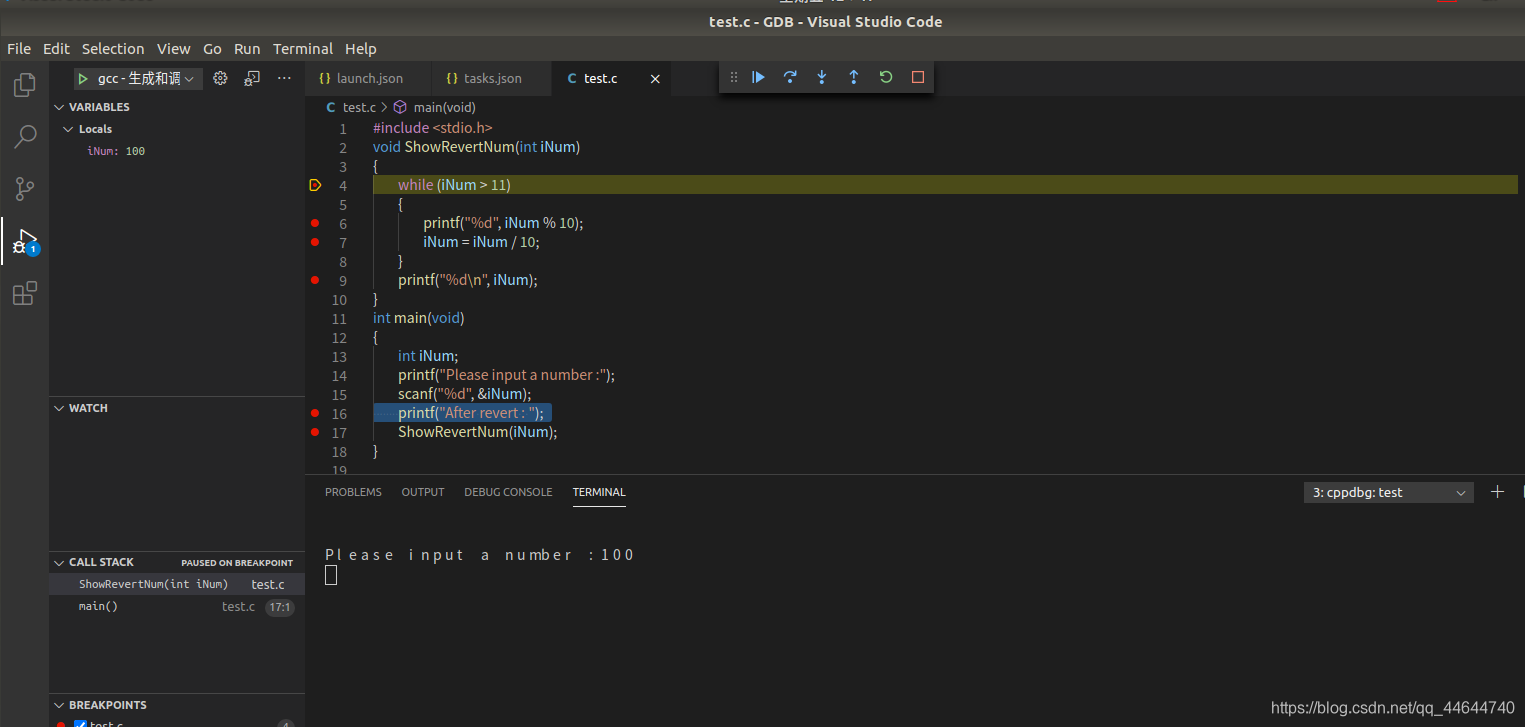This screenshot has height=727, width=1525.
Task: Open the Go menu
Action: [x=212, y=48]
